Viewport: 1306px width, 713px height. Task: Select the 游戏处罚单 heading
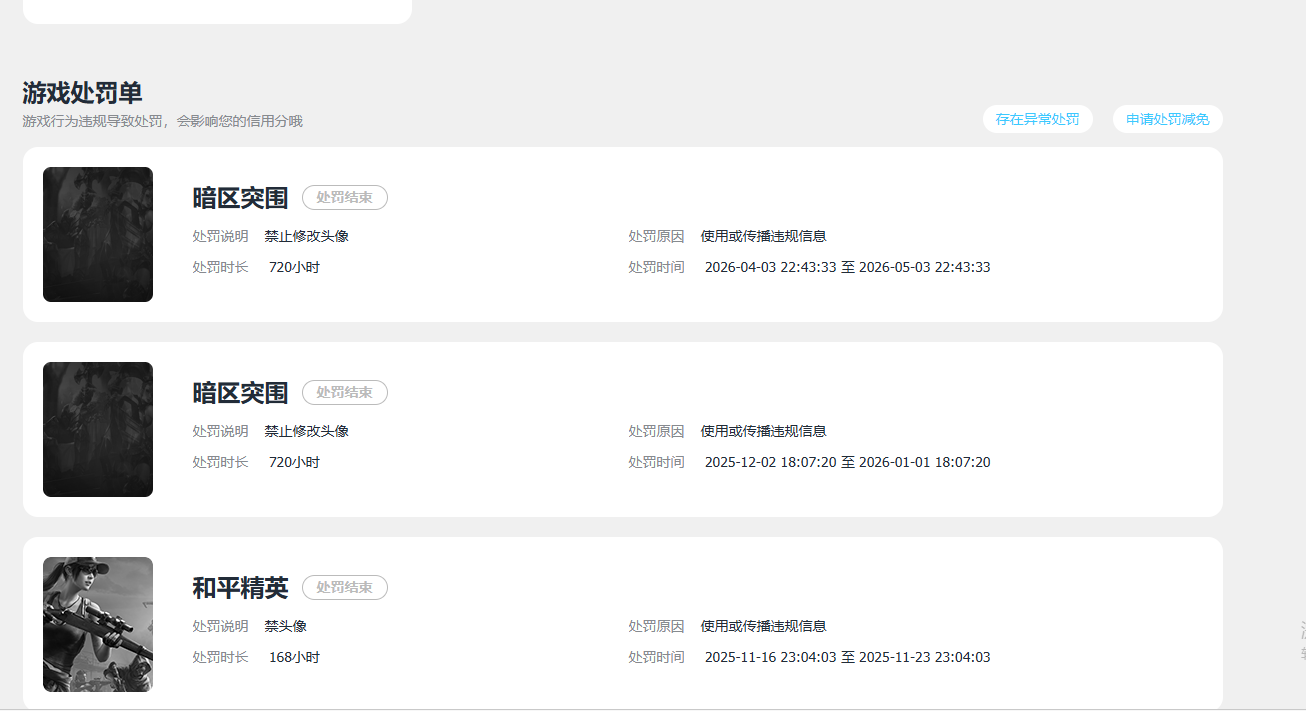tap(82, 93)
